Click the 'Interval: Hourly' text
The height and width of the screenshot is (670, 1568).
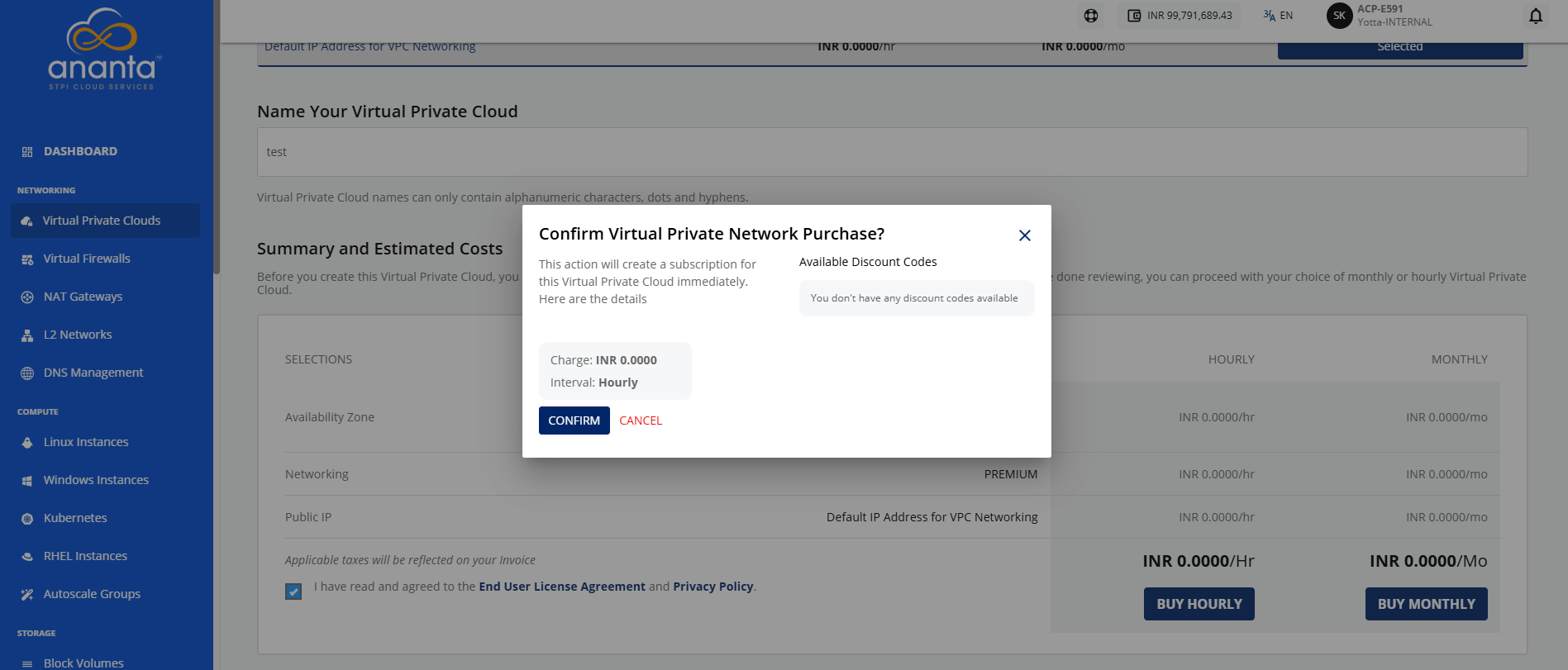pyautogui.click(x=594, y=383)
